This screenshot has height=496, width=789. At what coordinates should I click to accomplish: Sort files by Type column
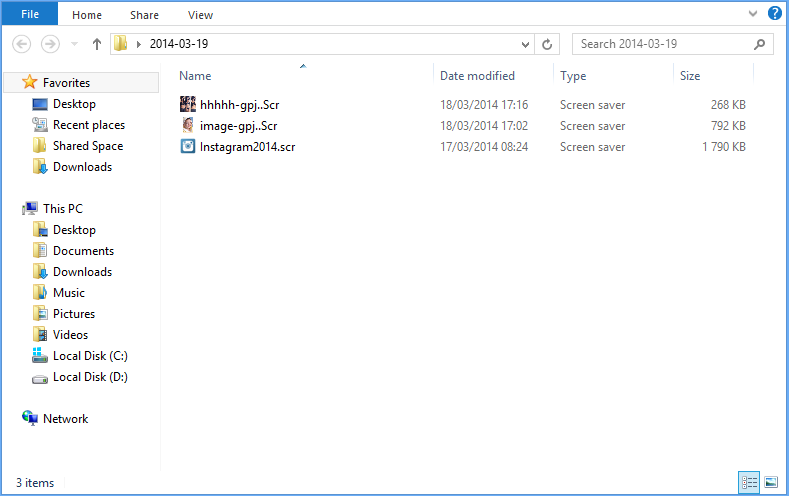(573, 76)
